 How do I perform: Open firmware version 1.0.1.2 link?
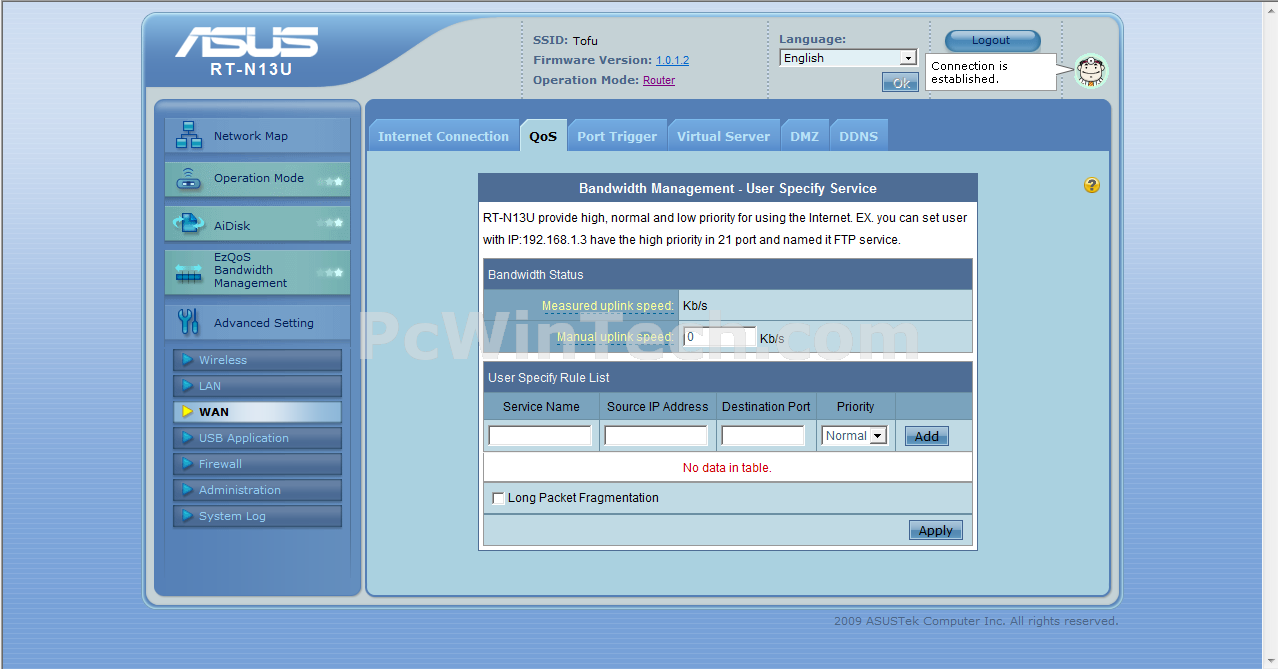[x=672, y=60]
